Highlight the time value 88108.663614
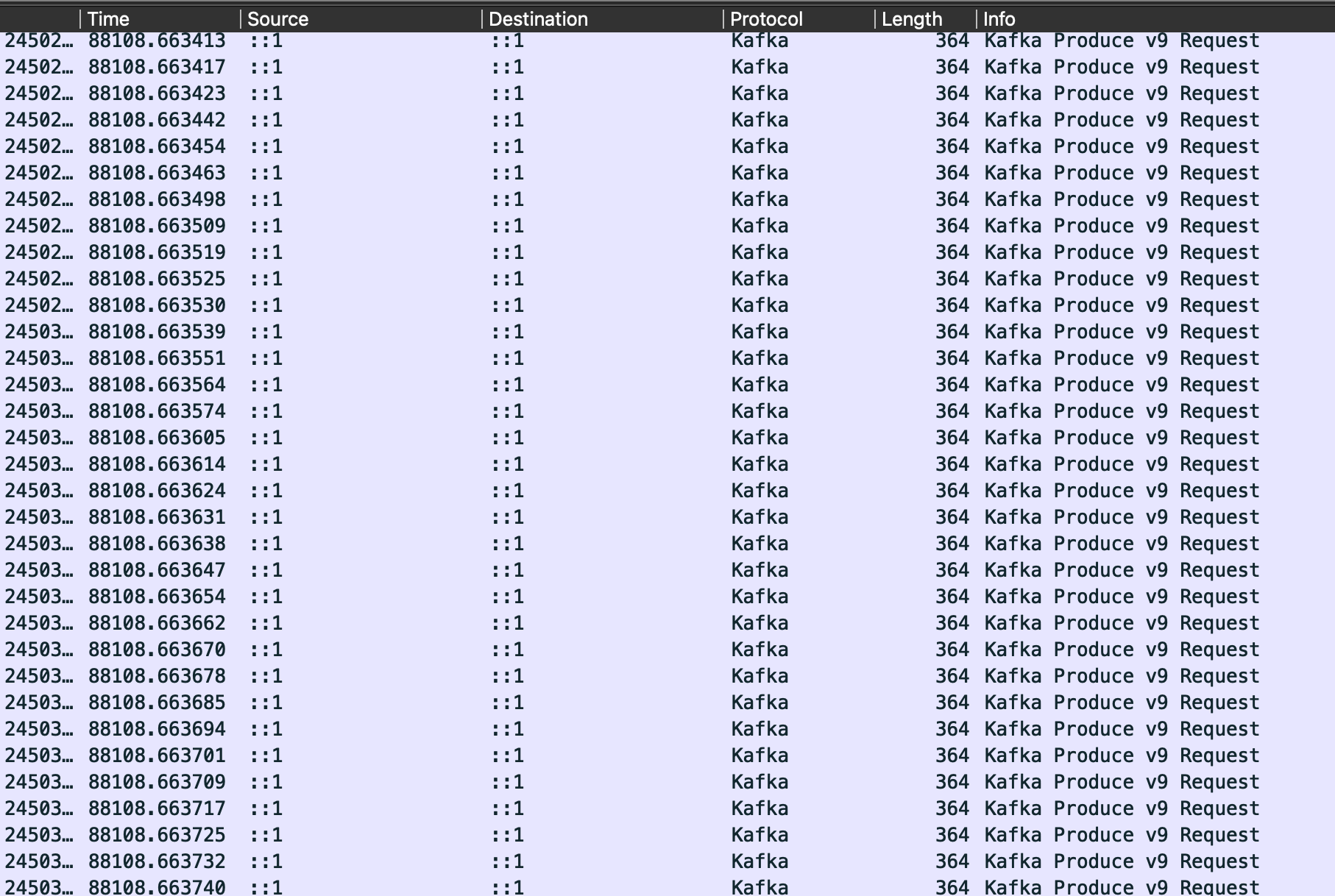The height and width of the screenshot is (896, 1335). point(157,464)
